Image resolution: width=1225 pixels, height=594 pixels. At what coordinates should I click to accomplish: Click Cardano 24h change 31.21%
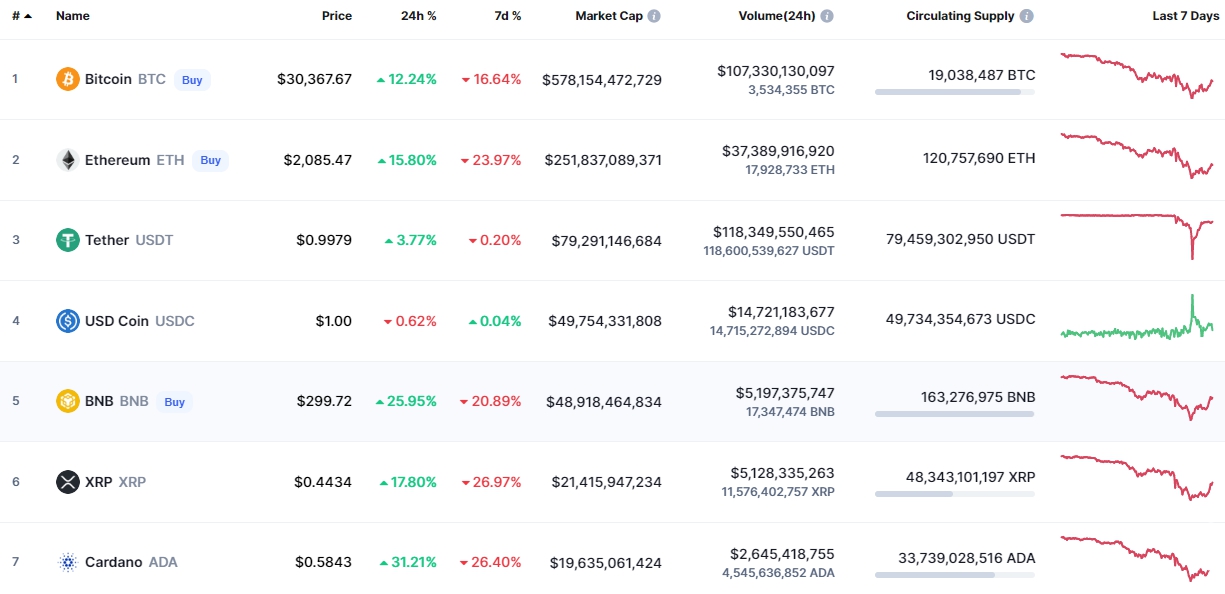click(x=408, y=562)
